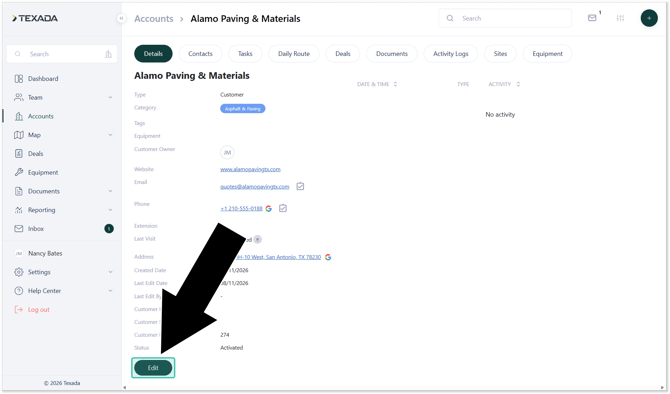
Task: Click the task icon next to email
Action: pyautogui.click(x=300, y=186)
